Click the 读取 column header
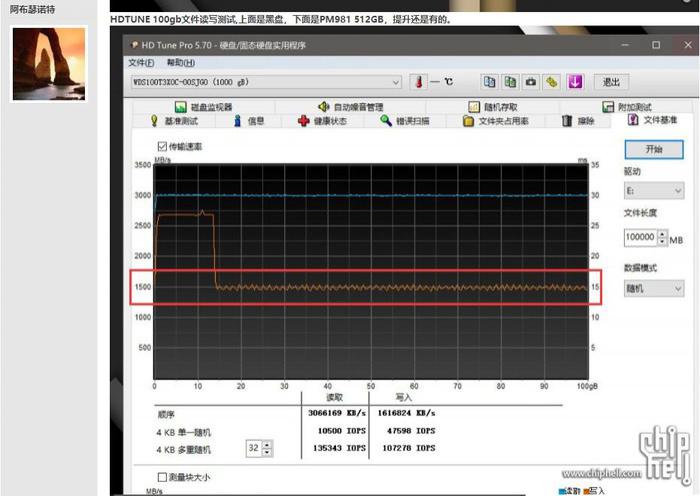 pyautogui.click(x=335, y=397)
